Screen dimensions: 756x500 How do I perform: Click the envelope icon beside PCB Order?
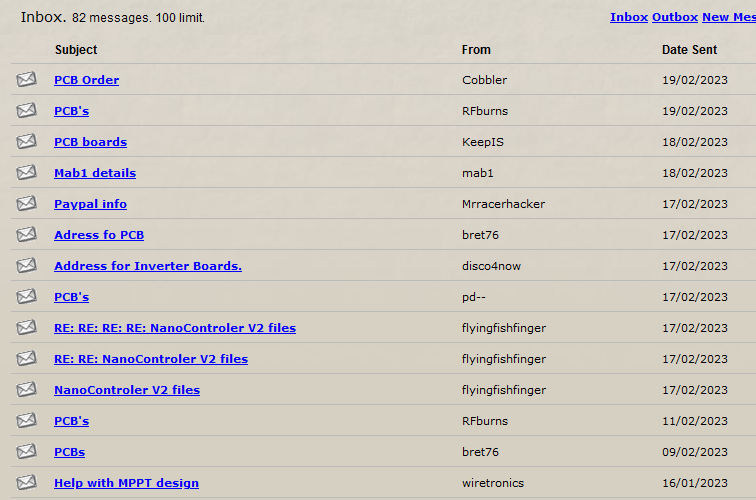[26, 80]
